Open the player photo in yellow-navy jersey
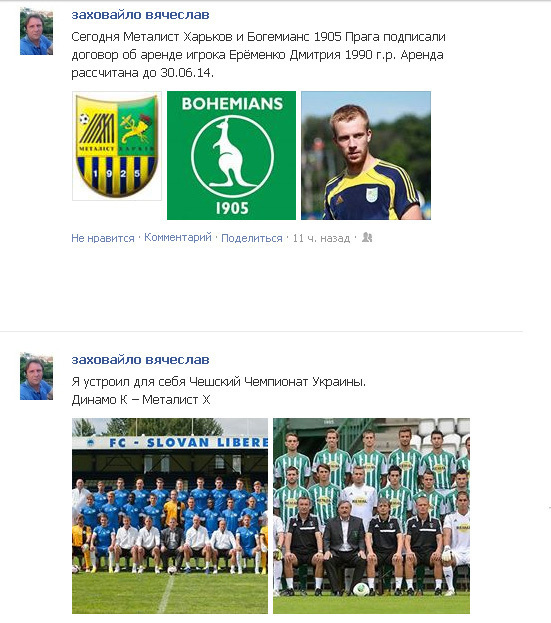 [366, 155]
